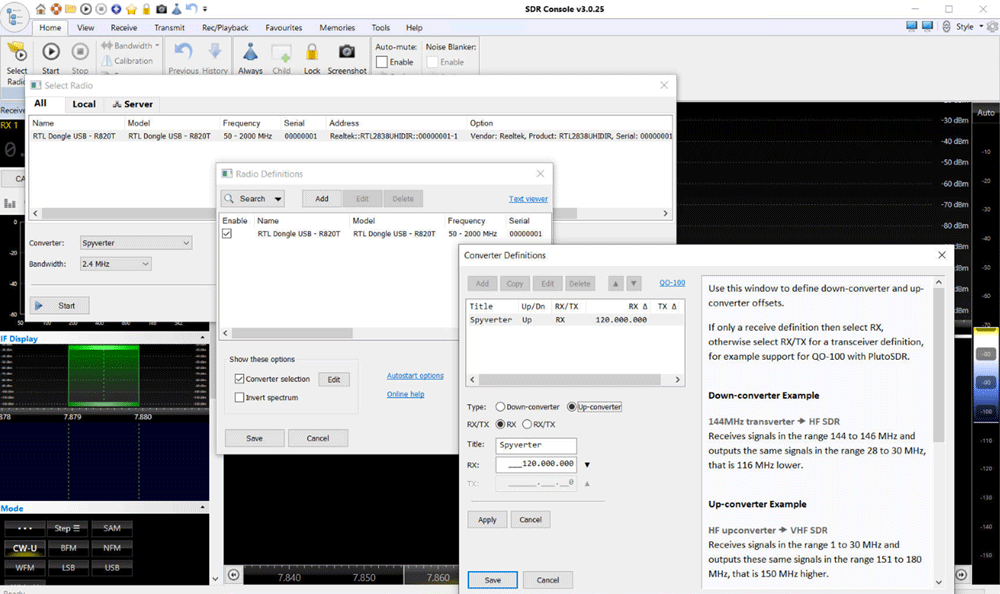Click the Title field containing Spyverter
The height and width of the screenshot is (594, 1000).
(x=536, y=445)
